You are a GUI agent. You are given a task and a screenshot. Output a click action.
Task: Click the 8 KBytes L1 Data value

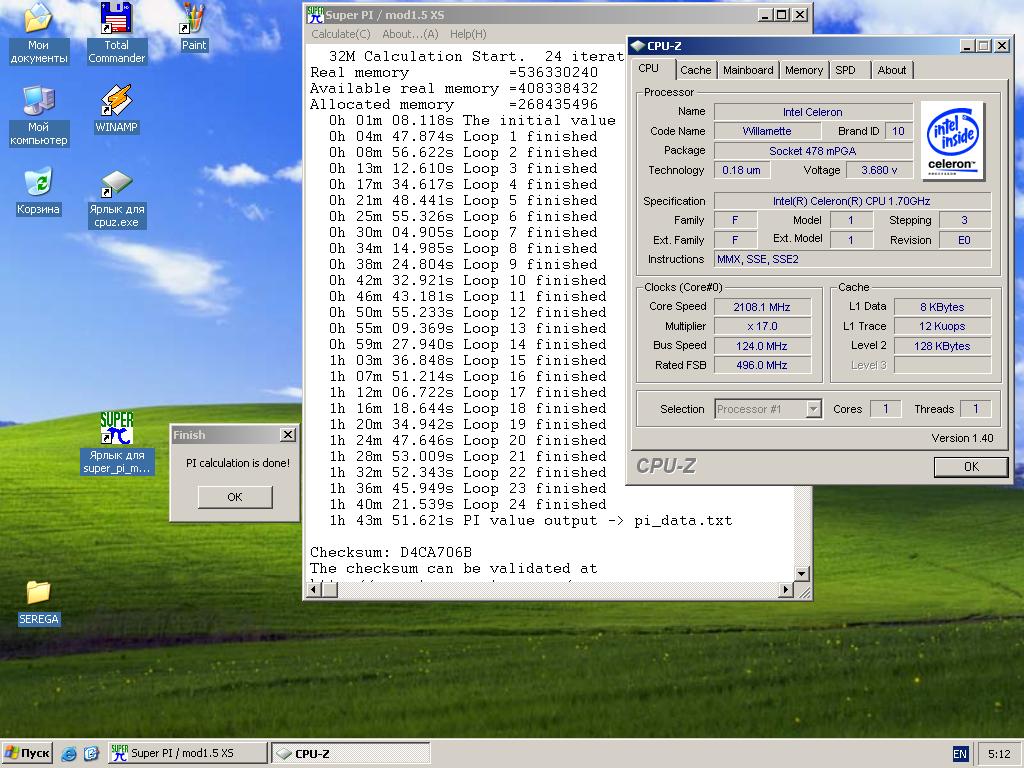[x=942, y=307]
